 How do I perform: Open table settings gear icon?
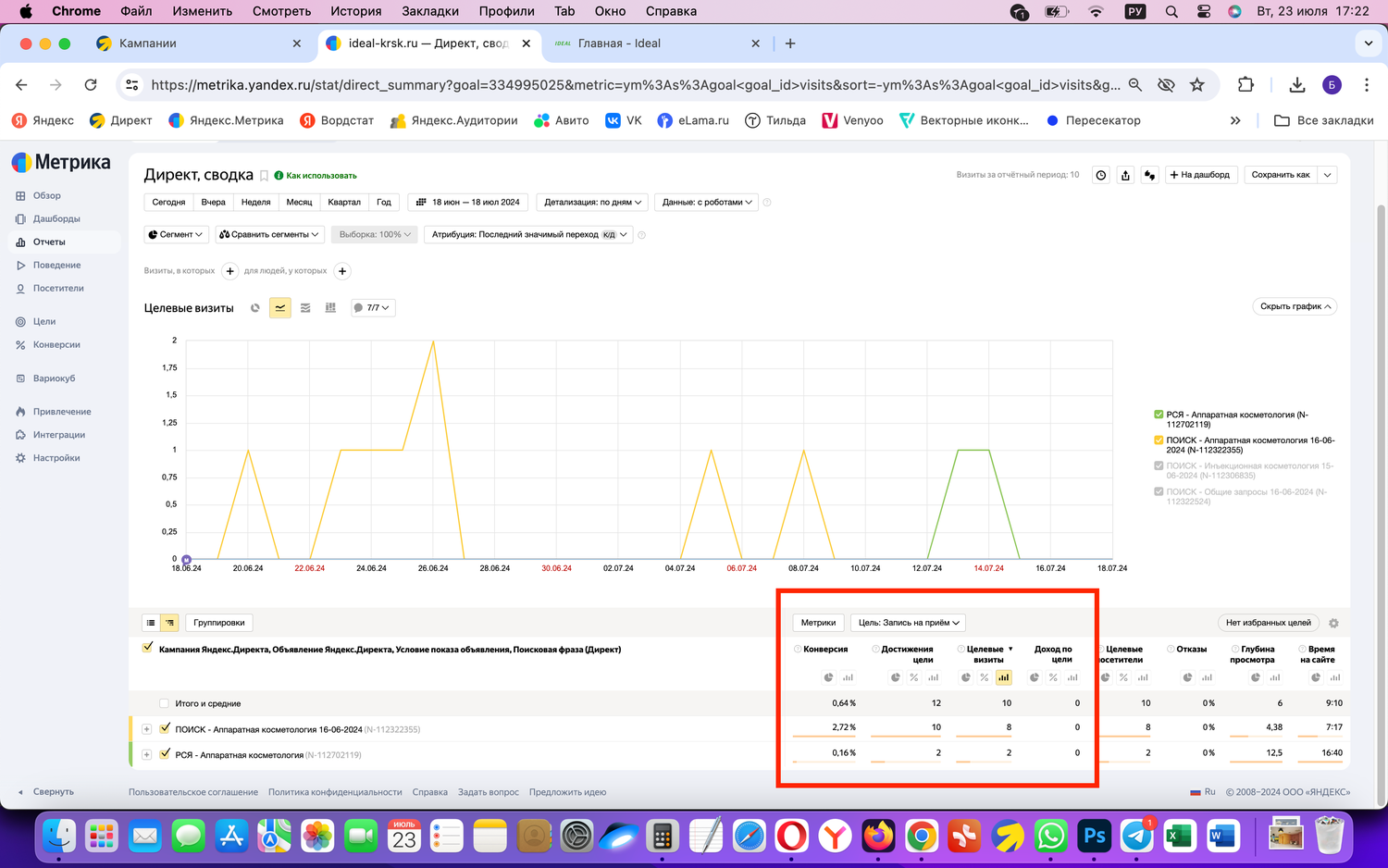1333,623
